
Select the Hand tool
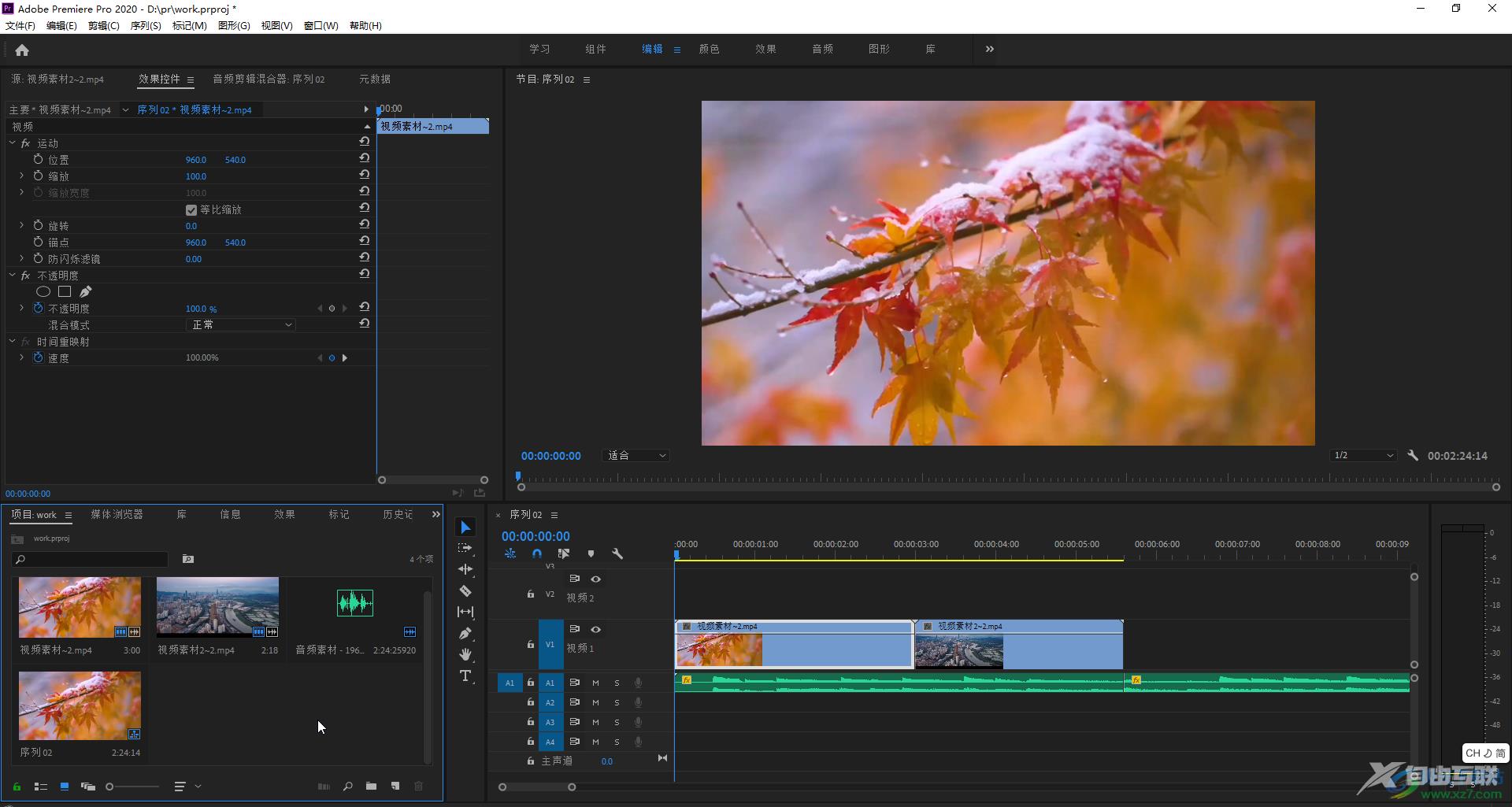pyautogui.click(x=465, y=654)
